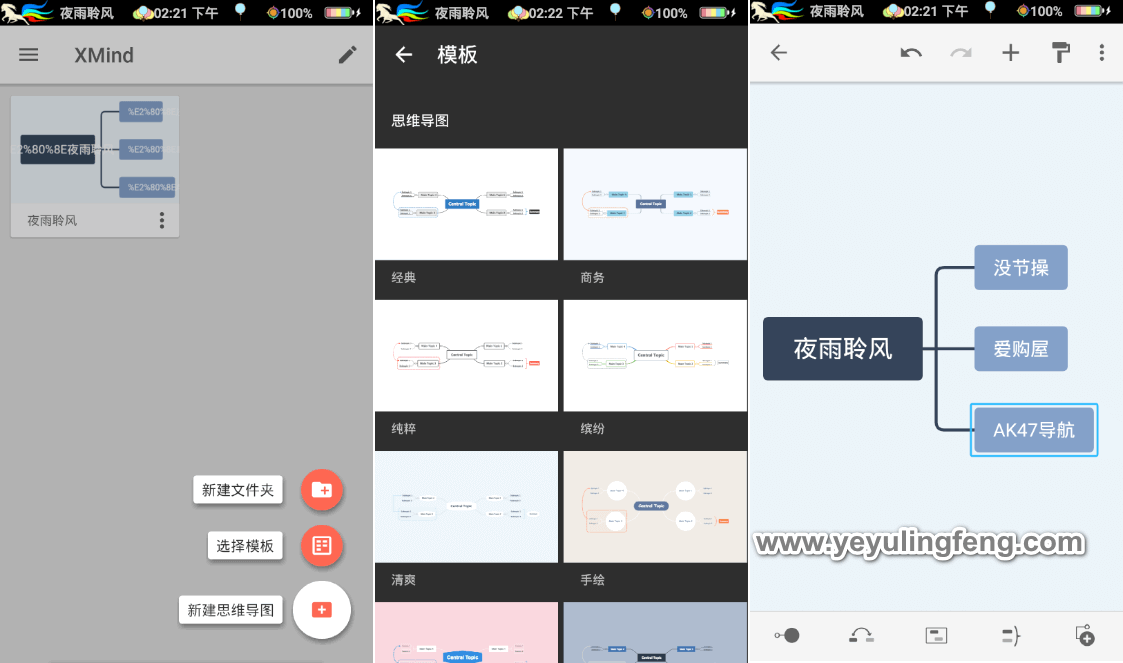This screenshot has height=663, width=1123.
Task: Tap the new folder red button
Action: [x=322, y=490]
